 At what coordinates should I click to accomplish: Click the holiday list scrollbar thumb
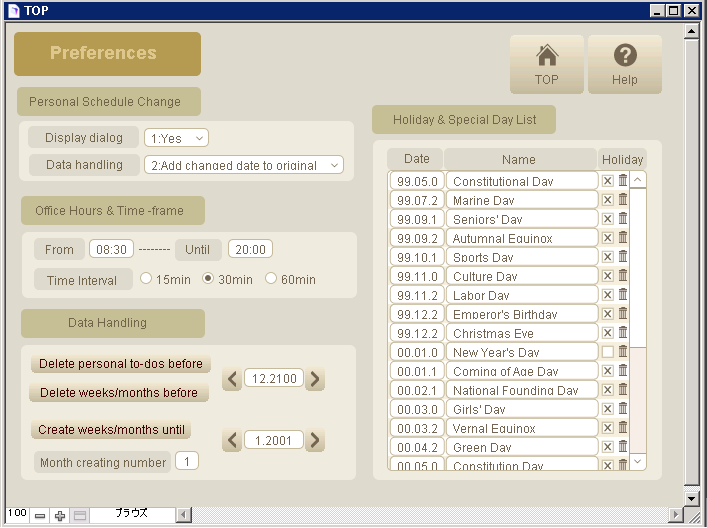tap(638, 268)
